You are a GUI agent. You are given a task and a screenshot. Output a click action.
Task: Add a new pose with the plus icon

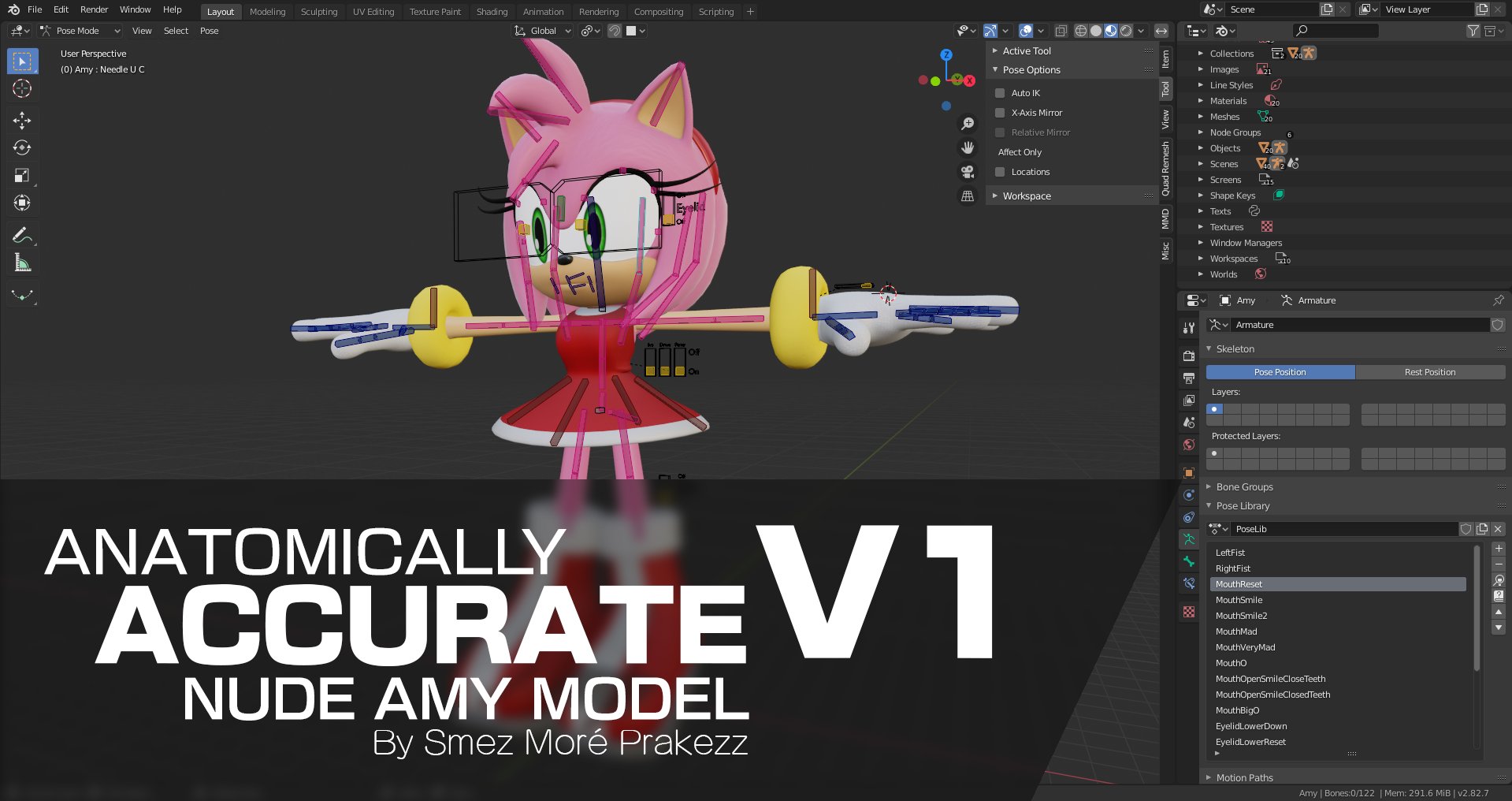[1499, 549]
